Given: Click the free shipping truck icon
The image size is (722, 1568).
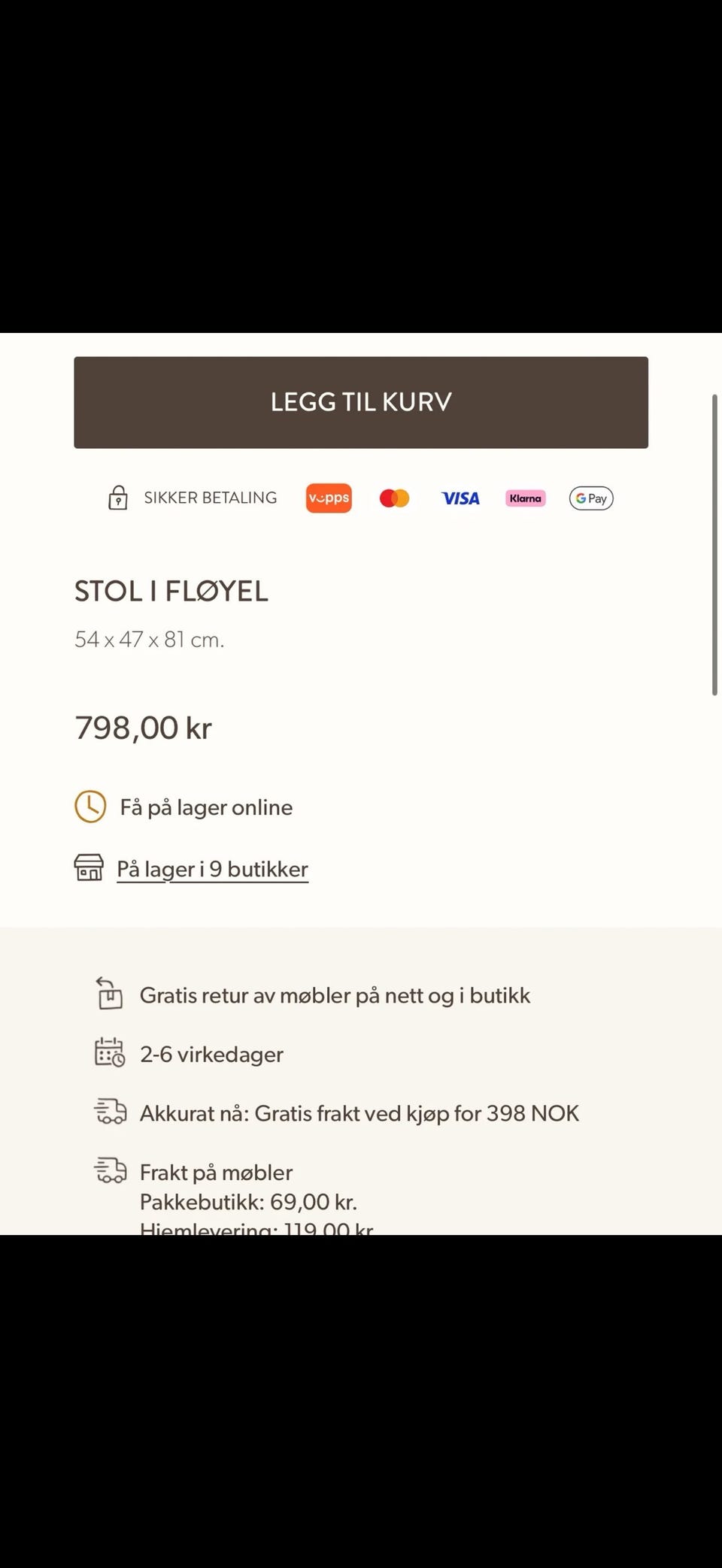Looking at the screenshot, I should [x=110, y=1111].
